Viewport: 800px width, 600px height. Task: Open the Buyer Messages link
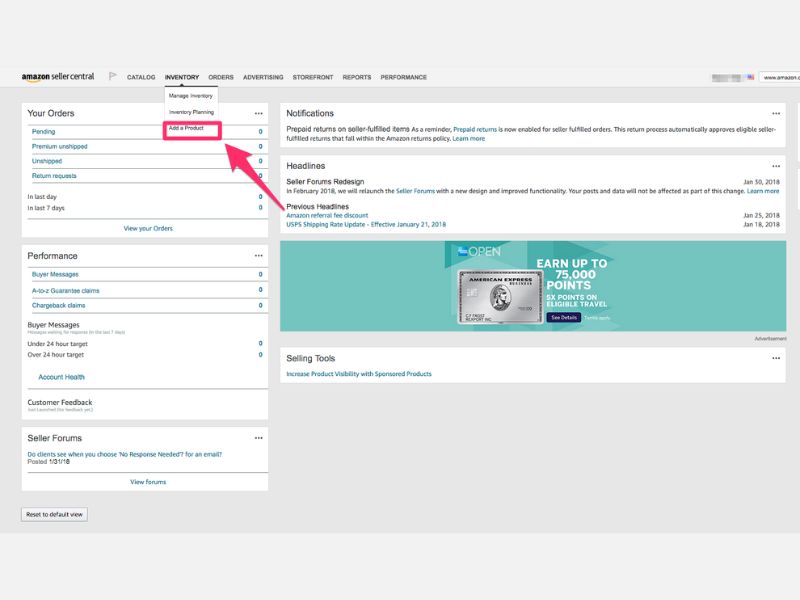55,274
